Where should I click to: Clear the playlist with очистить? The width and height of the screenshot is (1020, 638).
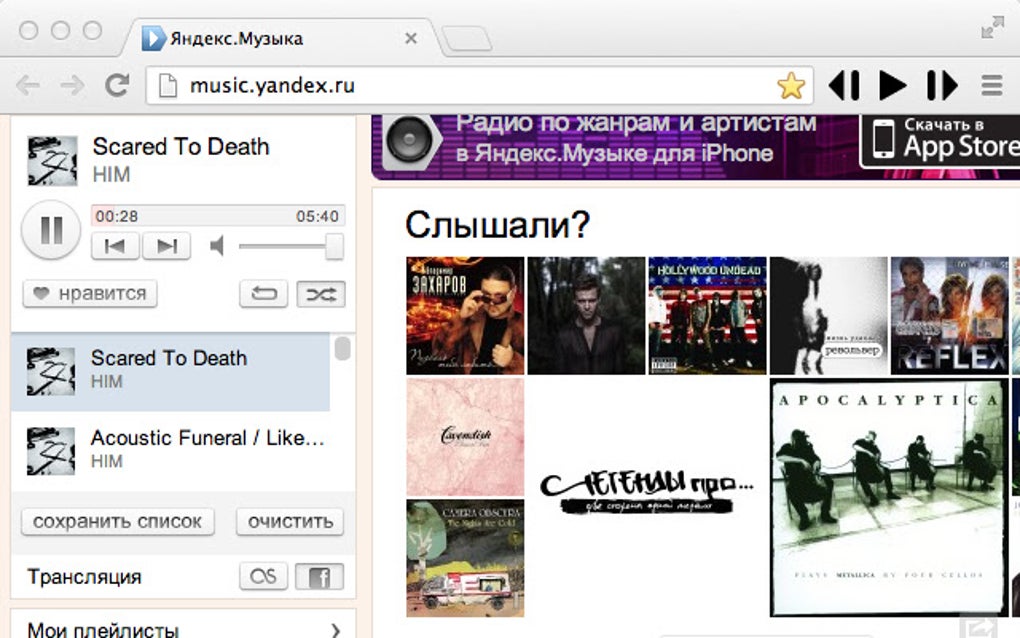click(289, 521)
